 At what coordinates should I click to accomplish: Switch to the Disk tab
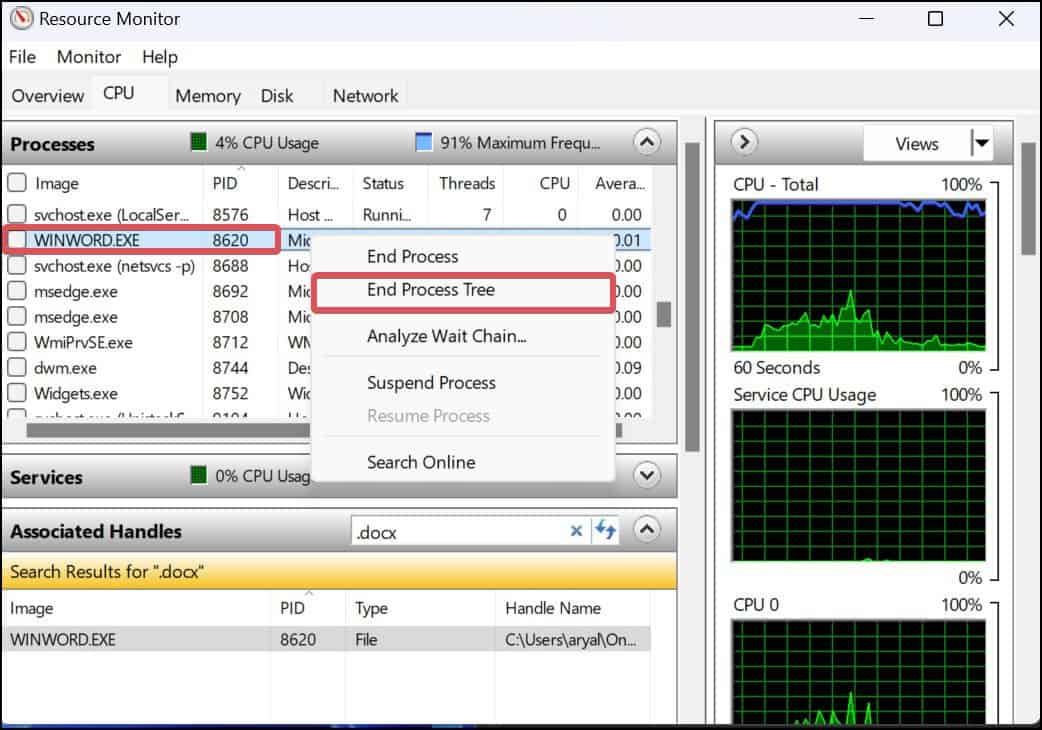point(276,96)
